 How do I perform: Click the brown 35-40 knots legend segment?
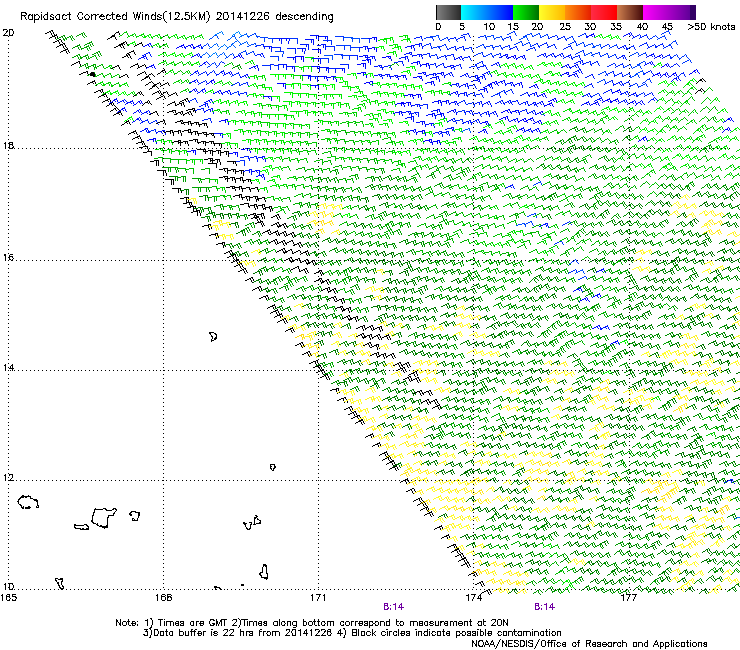tap(630, 12)
